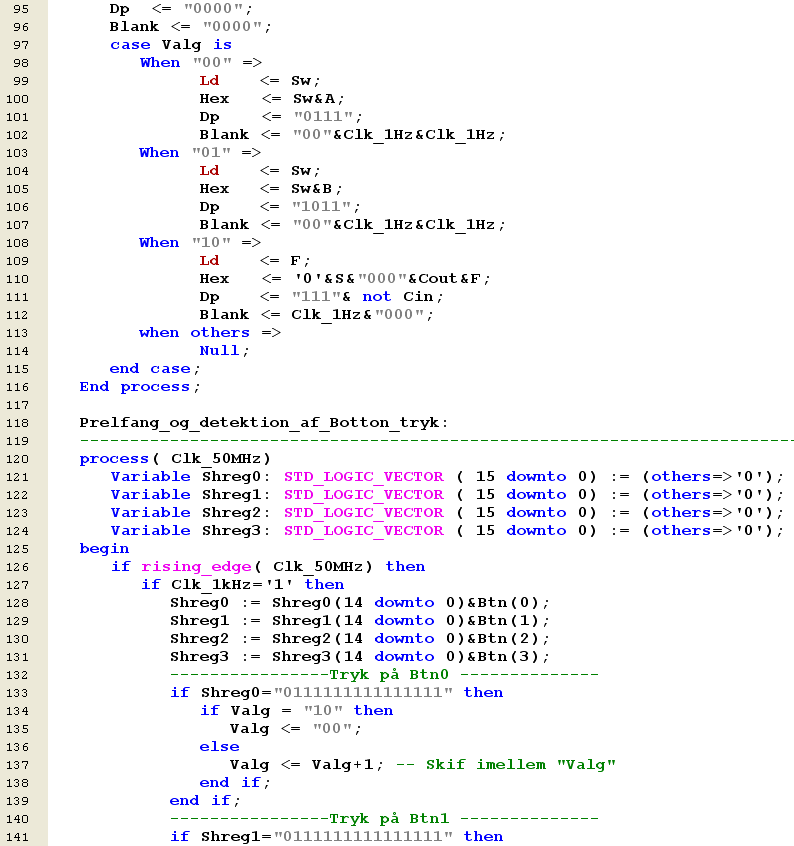Click the 'Null' statement on line 114
The image size is (794, 846).
[219, 351]
